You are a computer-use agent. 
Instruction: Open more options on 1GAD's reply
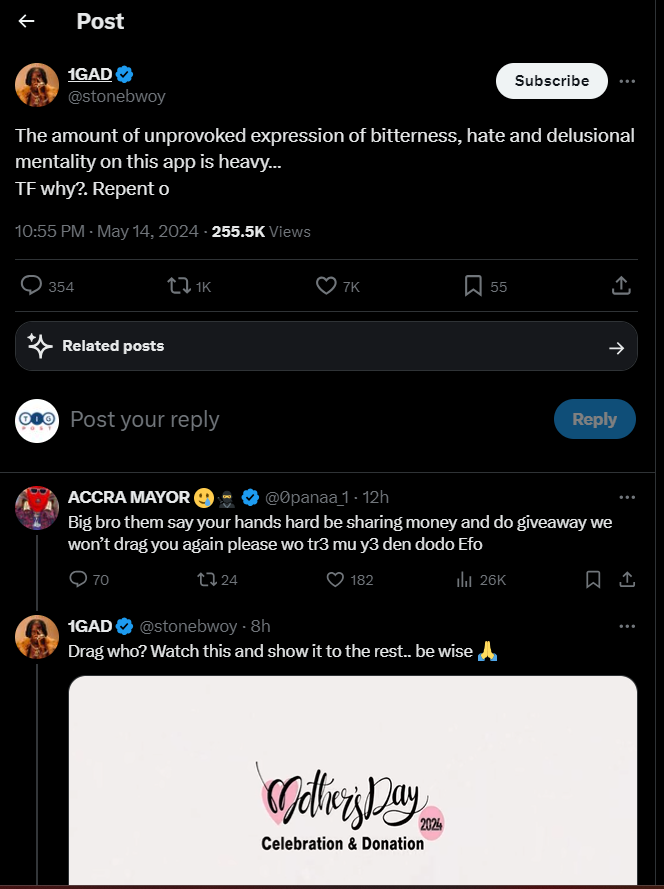pos(627,626)
